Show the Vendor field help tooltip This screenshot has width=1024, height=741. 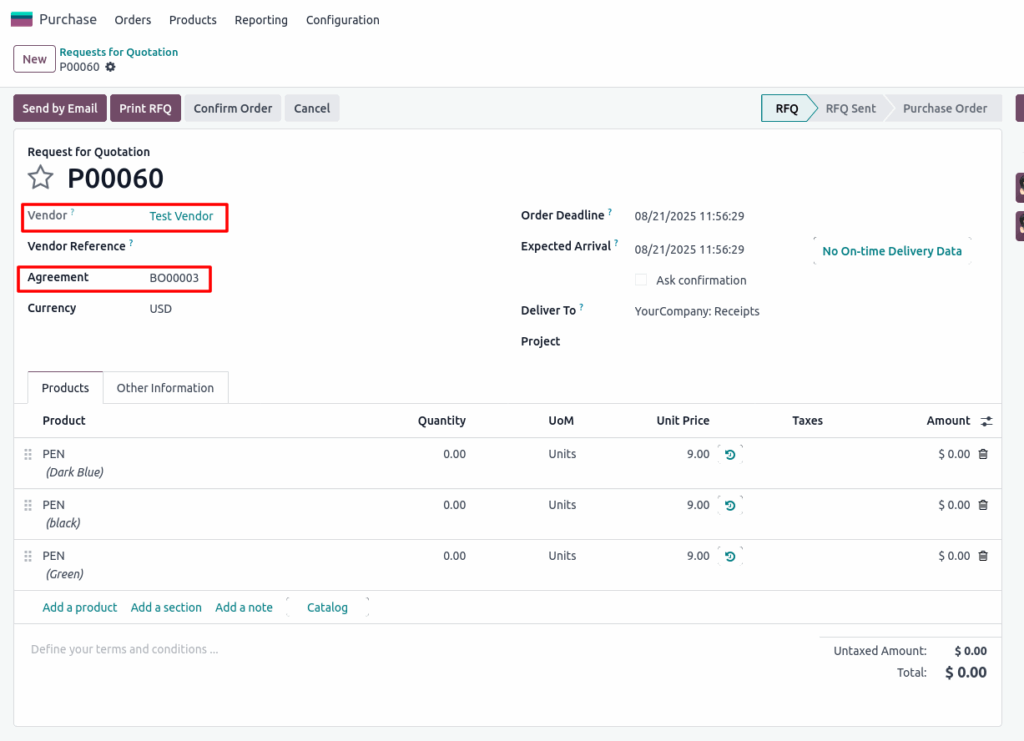coord(72,212)
